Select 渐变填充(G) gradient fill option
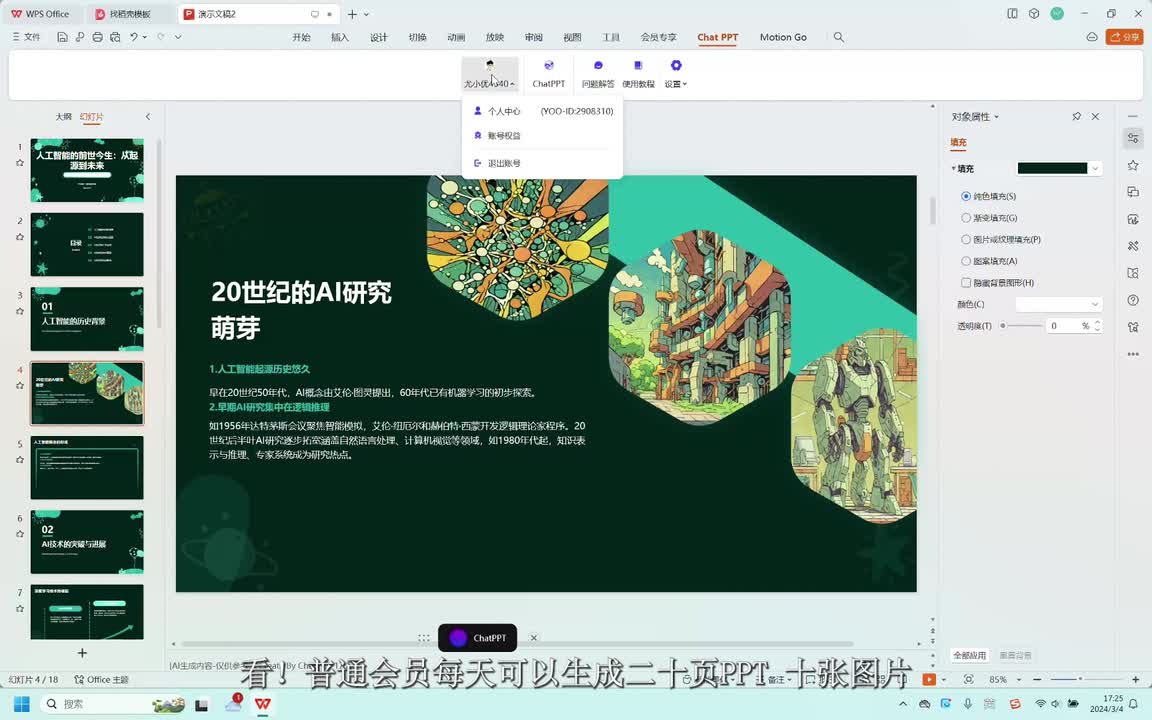This screenshot has height=720, width=1152. [966, 218]
